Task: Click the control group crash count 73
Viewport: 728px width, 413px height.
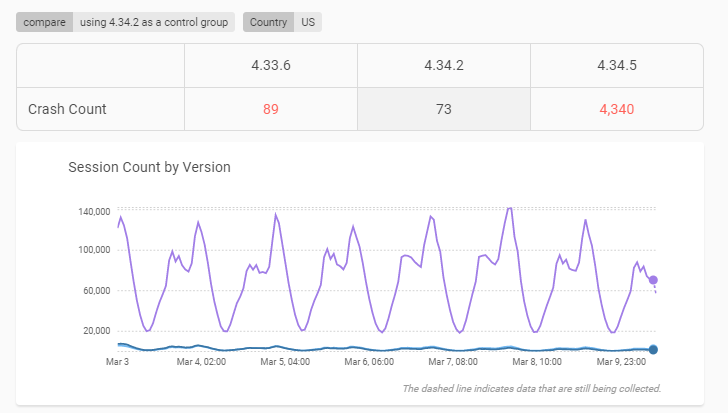Action: pos(444,109)
